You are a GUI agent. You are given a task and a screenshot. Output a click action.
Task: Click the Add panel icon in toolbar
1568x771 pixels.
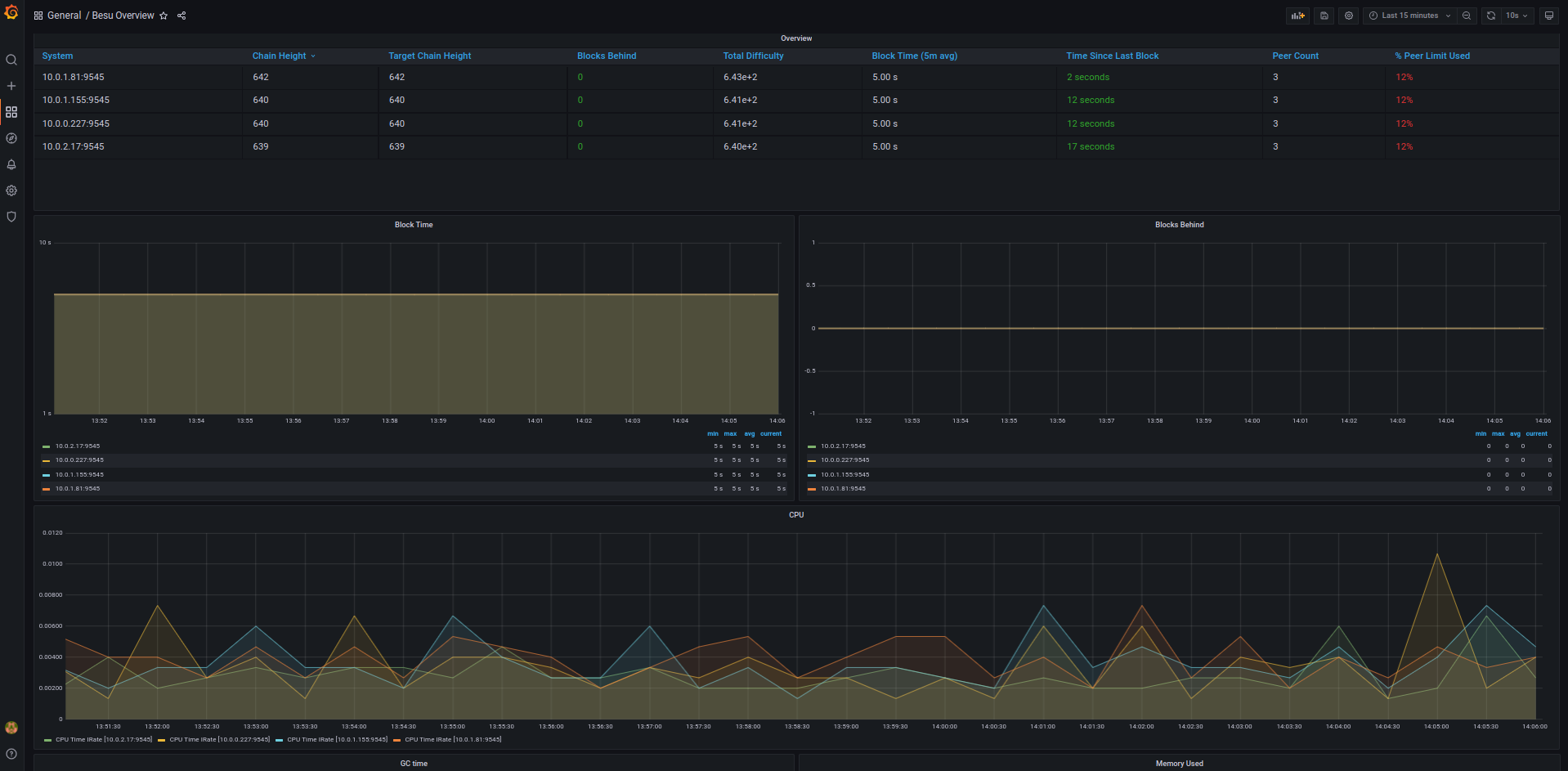(1297, 16)
